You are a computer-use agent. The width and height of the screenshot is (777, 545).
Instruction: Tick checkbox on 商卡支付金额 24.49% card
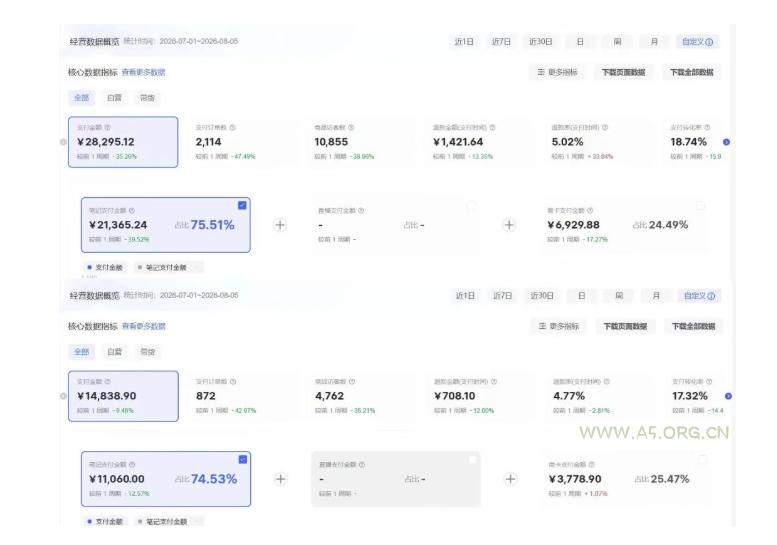point(701,205)
